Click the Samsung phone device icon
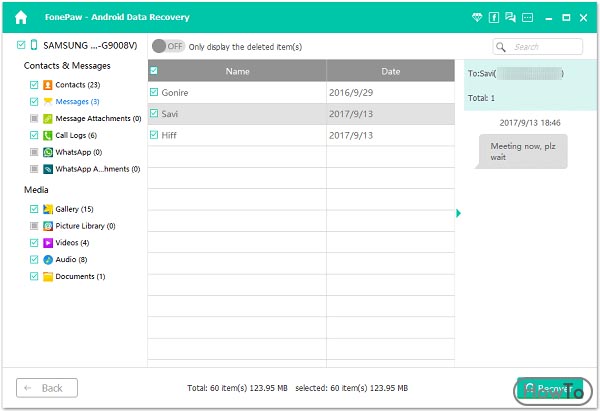Image resolution: width=600 pixels, height=411 pixels. [34, 45]
